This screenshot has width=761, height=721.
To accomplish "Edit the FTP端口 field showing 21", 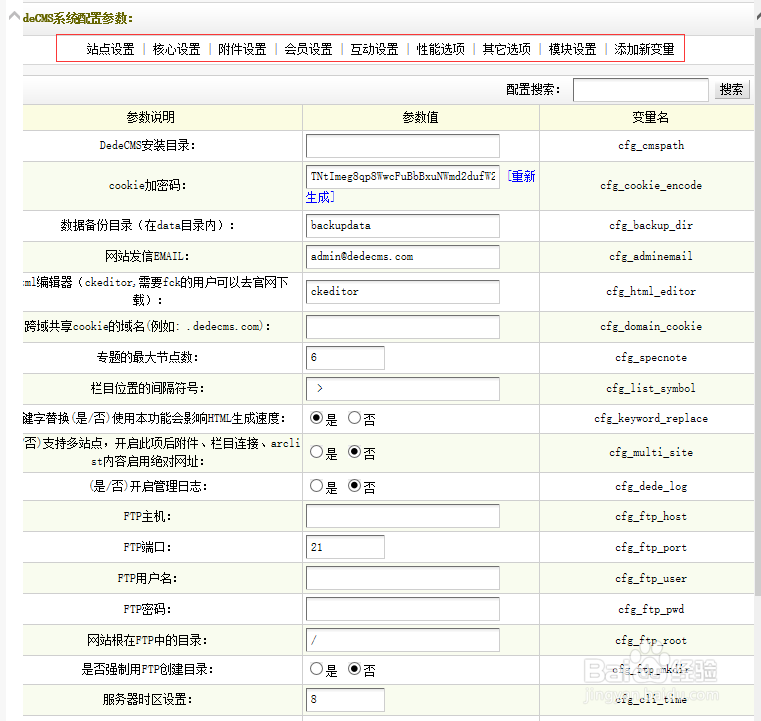I will pyautogui.click(x=345, y=547).
